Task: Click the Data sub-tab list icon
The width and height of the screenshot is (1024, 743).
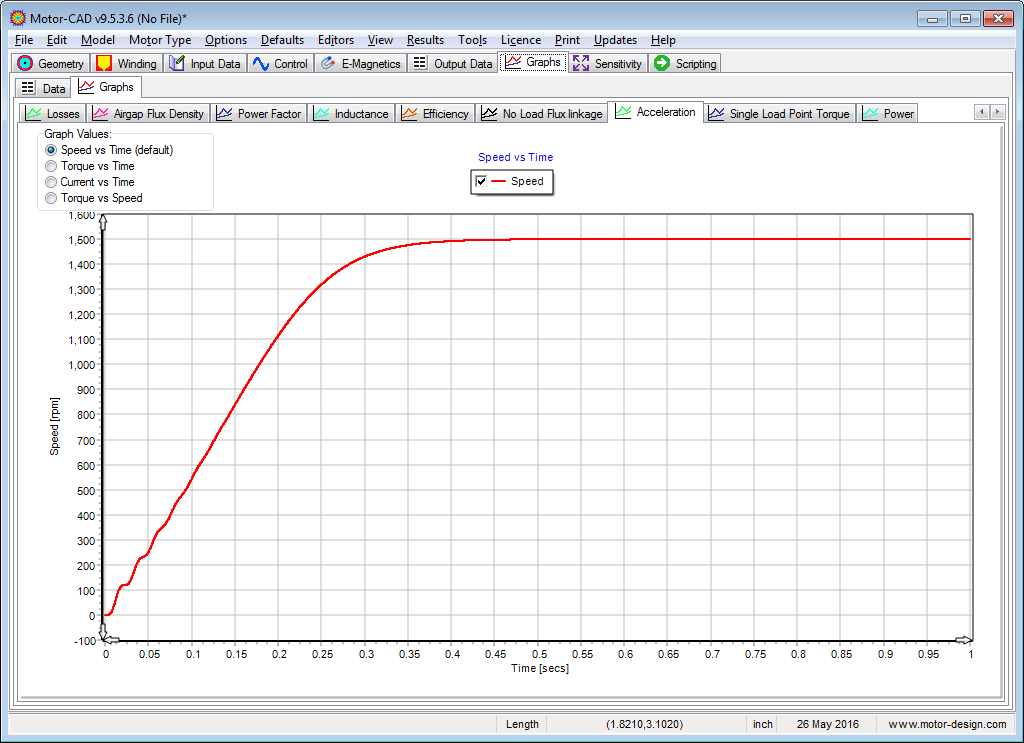Action: tap(27, 87)
